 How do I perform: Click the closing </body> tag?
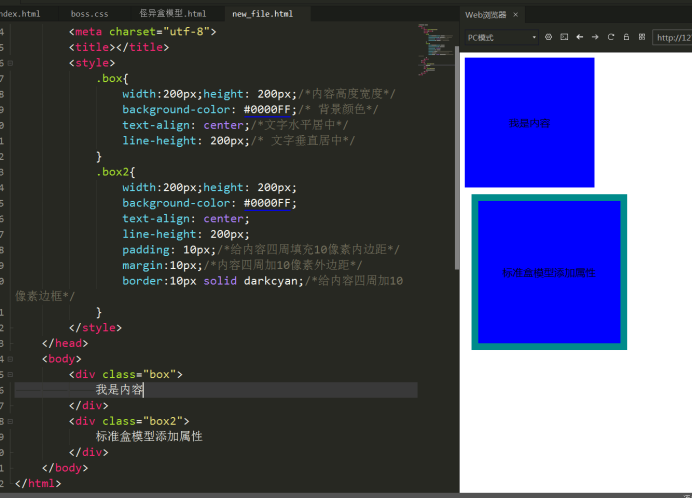pyautogui.click(x=65, y=468)
